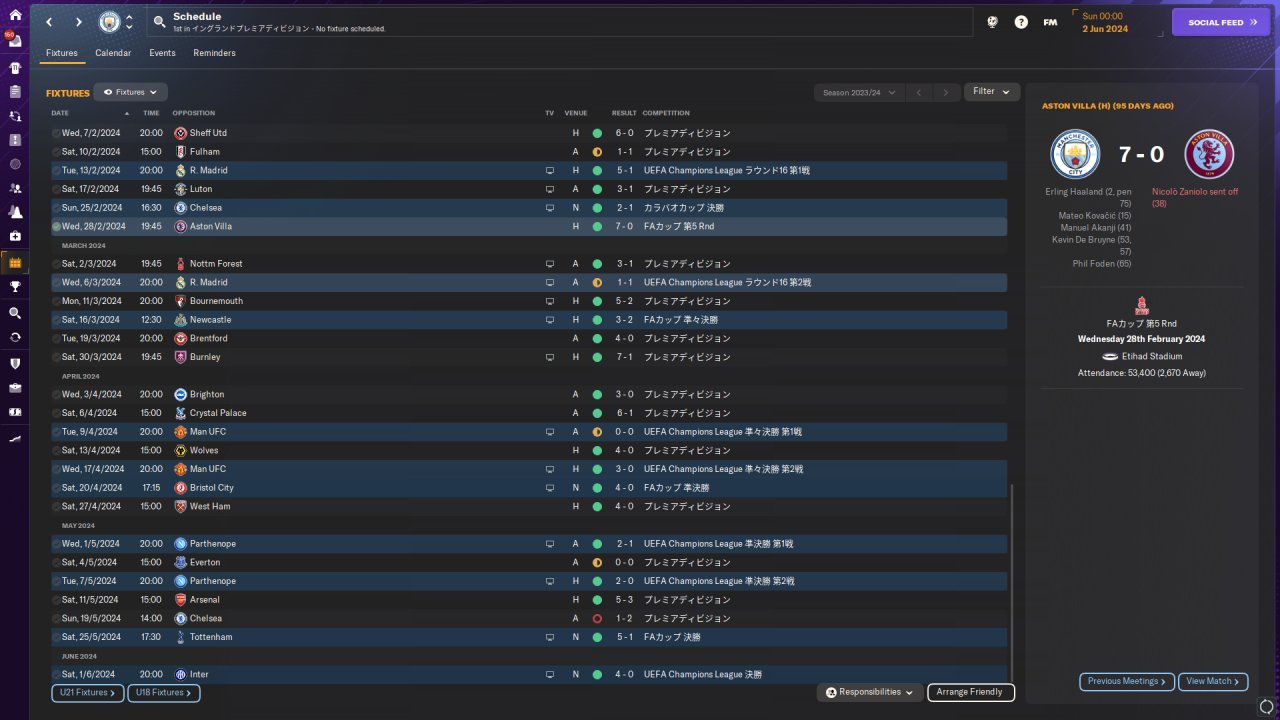Viewport: 1280px width, 720px height.
Task: Switch to the Events tab
Action: (x=162, y=53)
